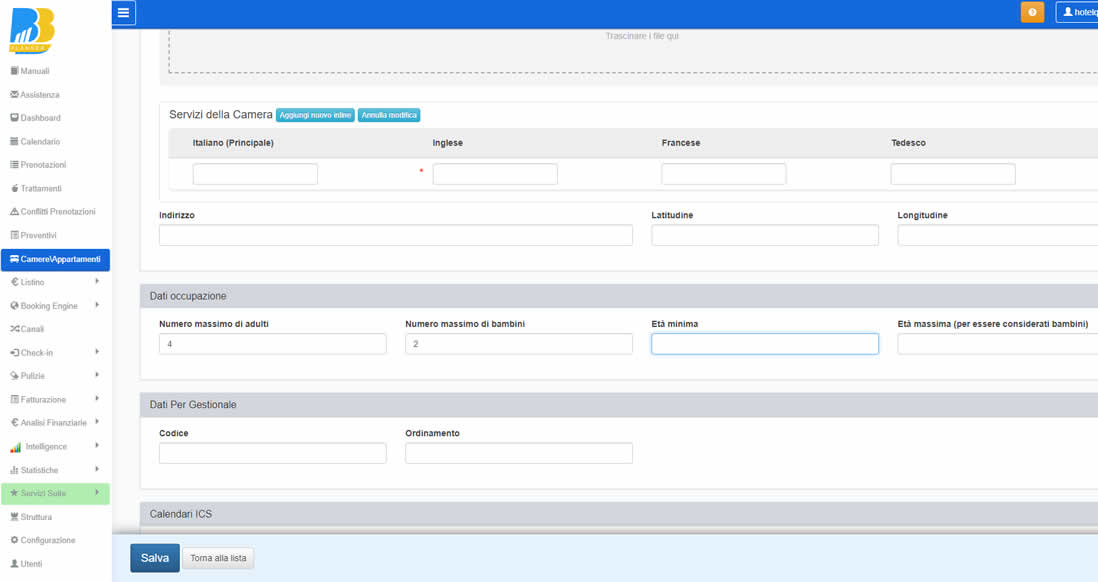Select Conflitti Prenotazioni warning item
The height and width of the screenshot is (582, 1098).
coord(57,212)
